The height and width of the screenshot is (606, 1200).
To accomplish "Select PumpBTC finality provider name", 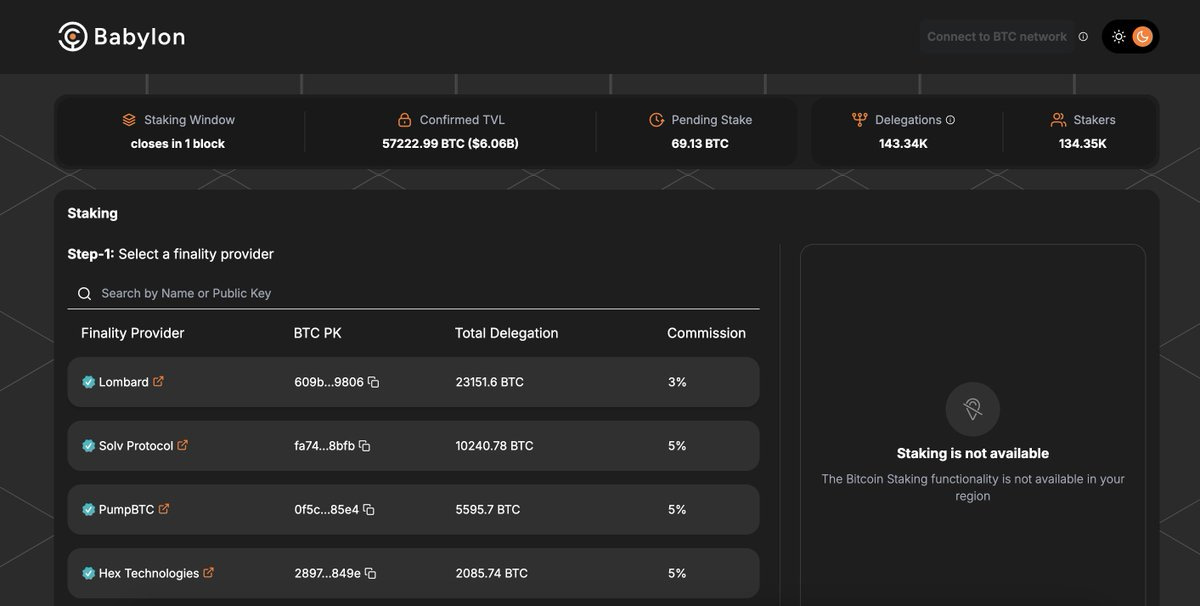I will (x=127, y=510).
